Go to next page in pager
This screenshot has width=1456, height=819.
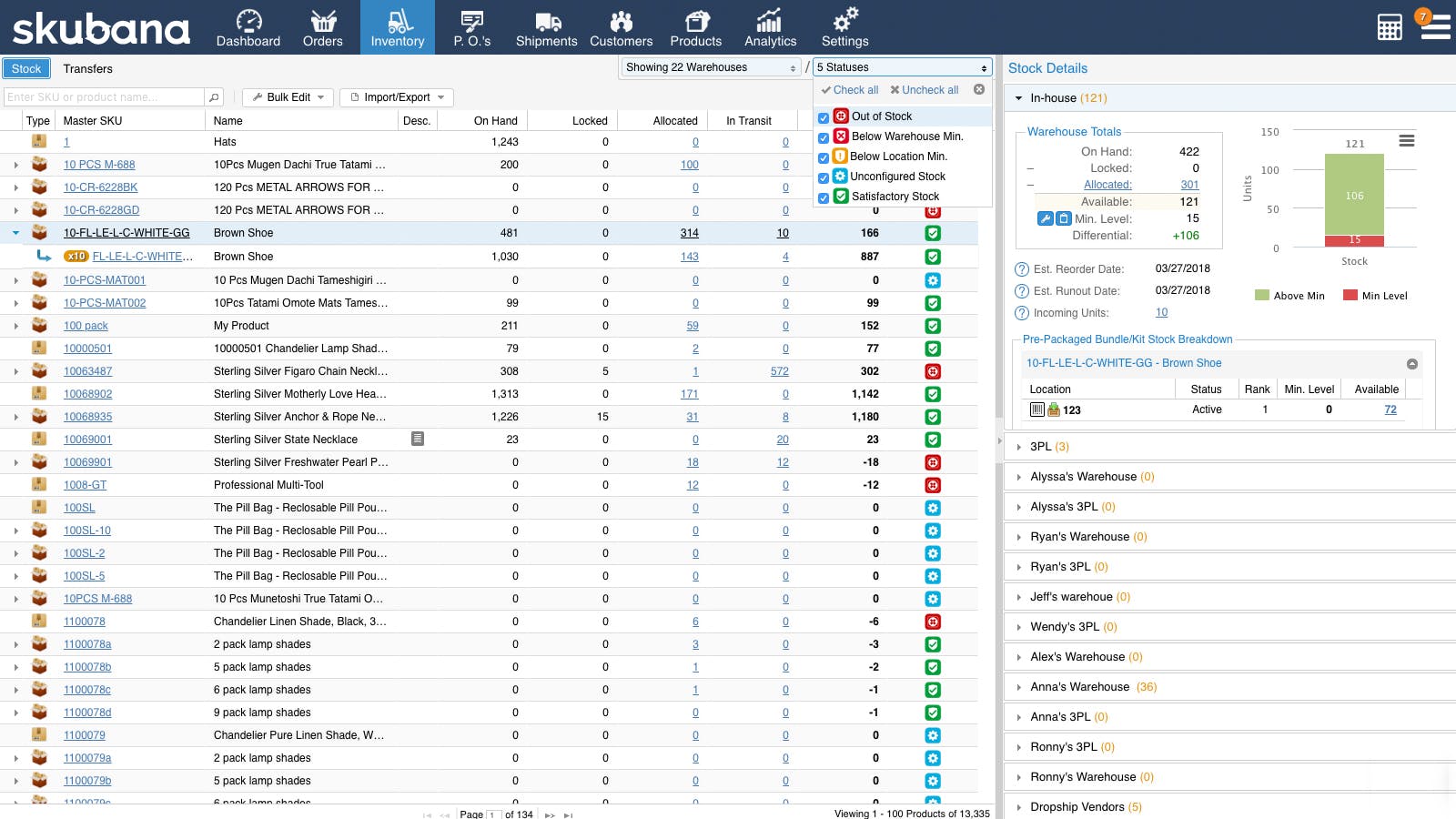click(550, 814)
